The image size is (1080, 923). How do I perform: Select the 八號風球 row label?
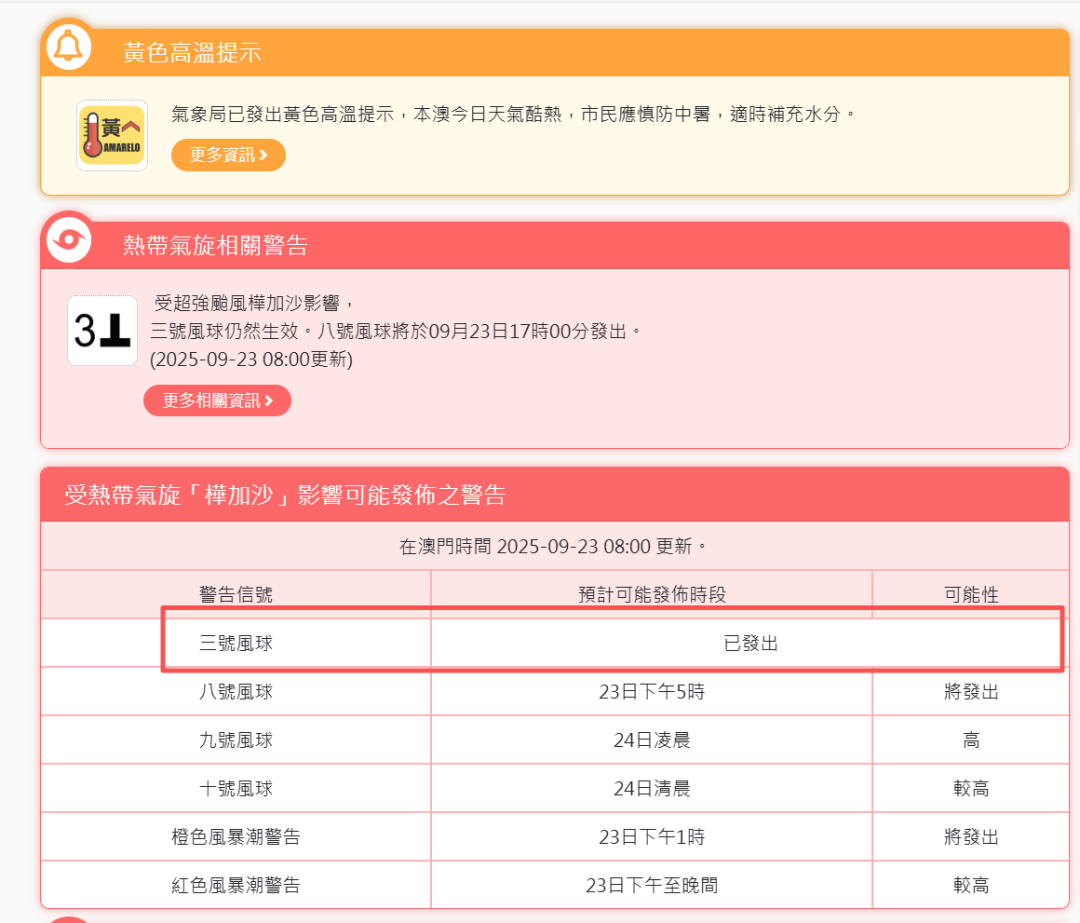[236, 692]
